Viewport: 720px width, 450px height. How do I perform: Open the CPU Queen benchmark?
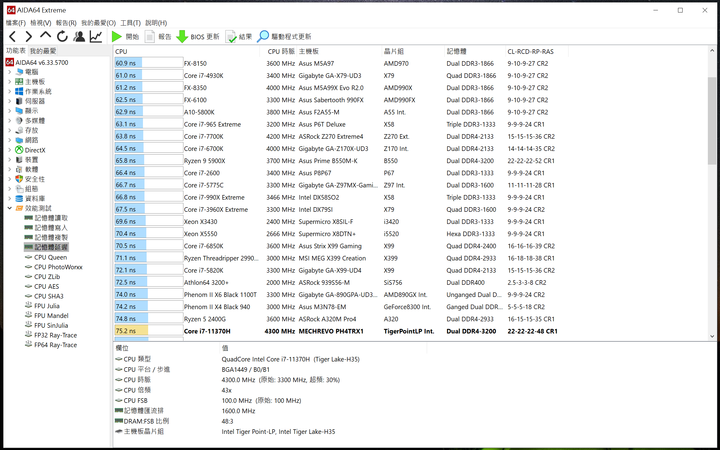46,257
